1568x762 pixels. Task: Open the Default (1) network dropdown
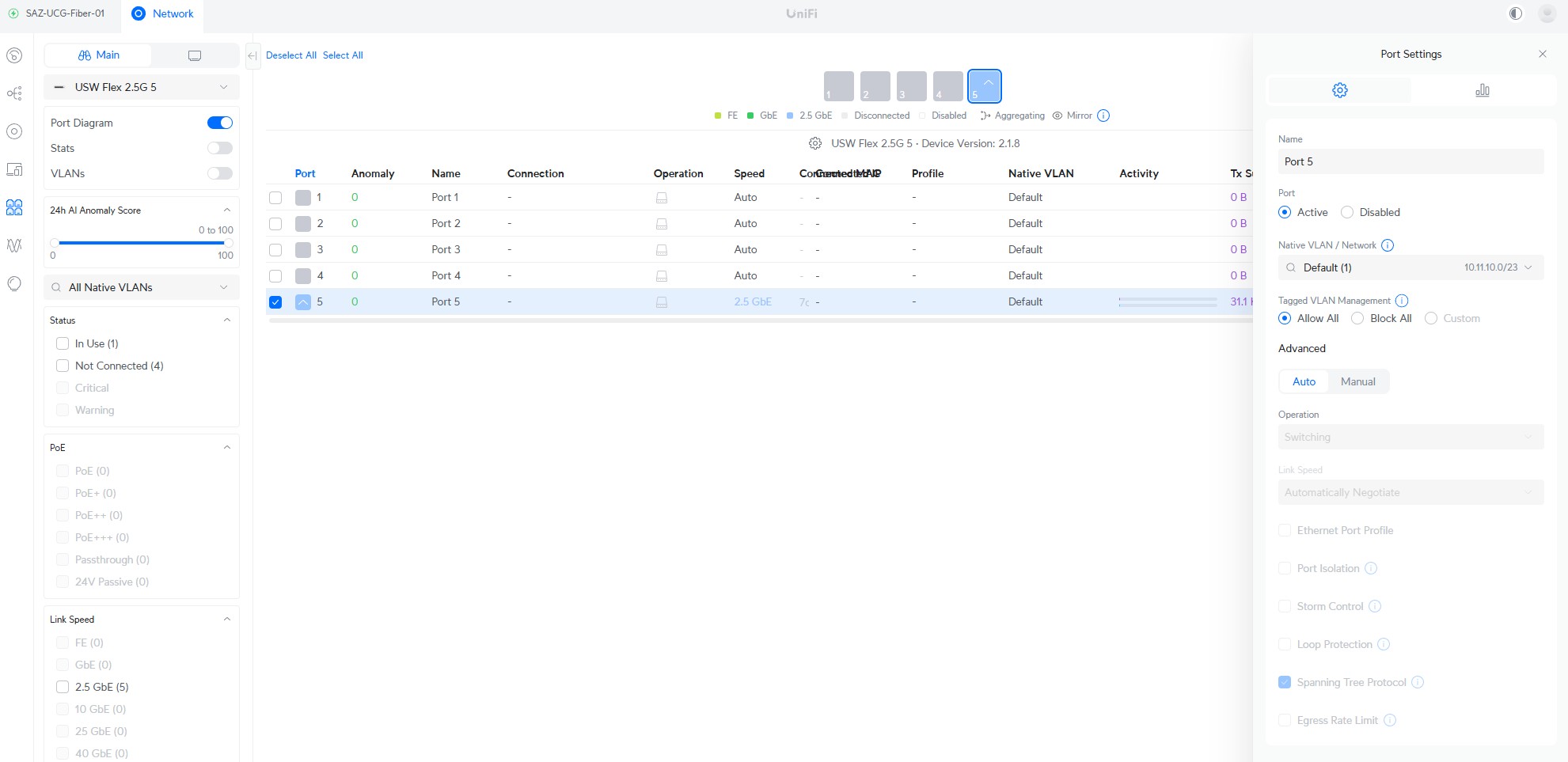pos(1410,267)
